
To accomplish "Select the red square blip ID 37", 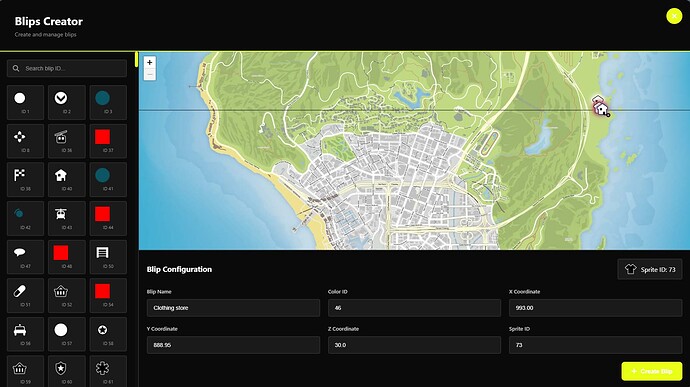I will tap(108, 141).
